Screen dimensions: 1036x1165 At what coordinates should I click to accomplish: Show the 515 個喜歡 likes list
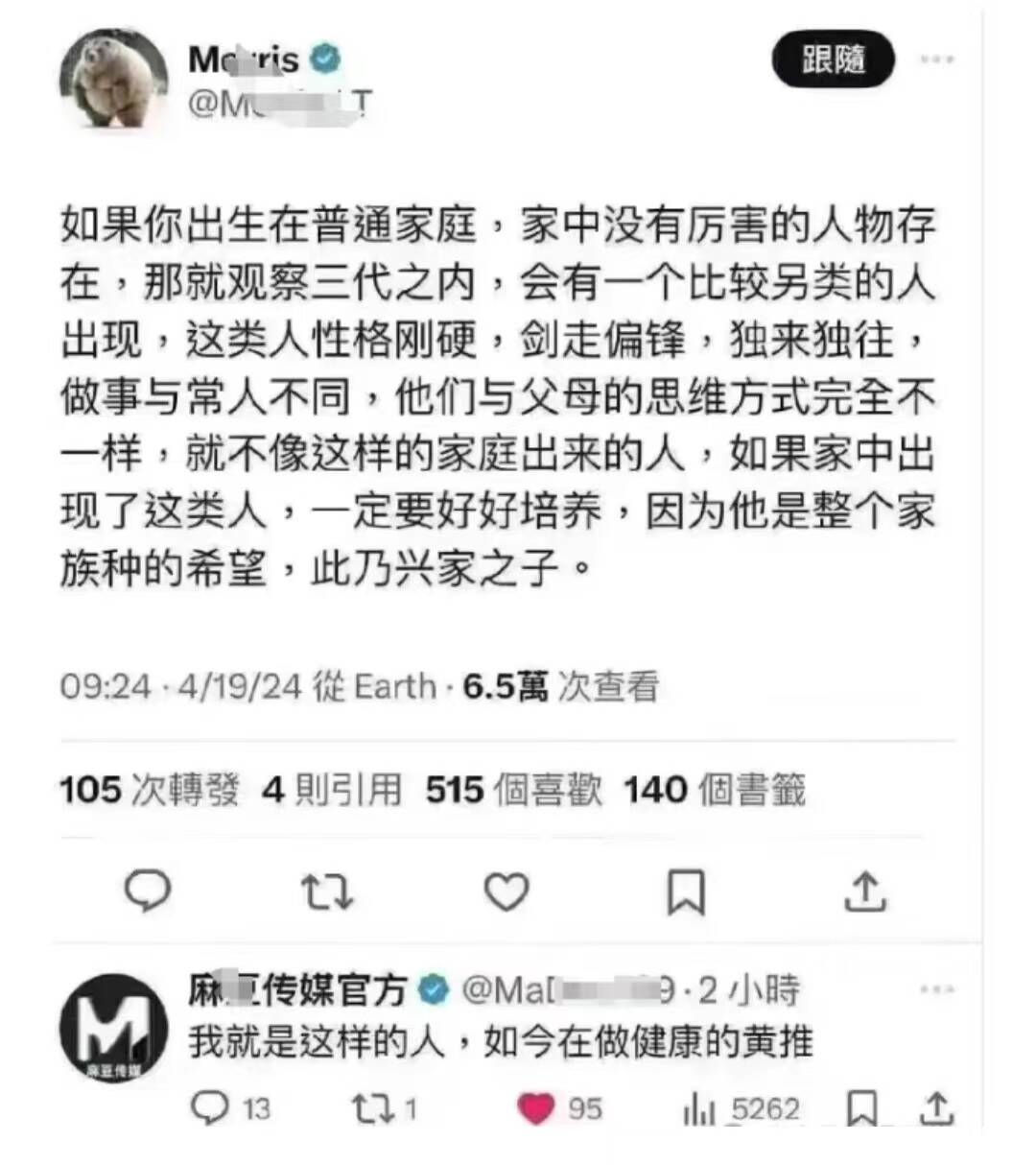[514, 790]
